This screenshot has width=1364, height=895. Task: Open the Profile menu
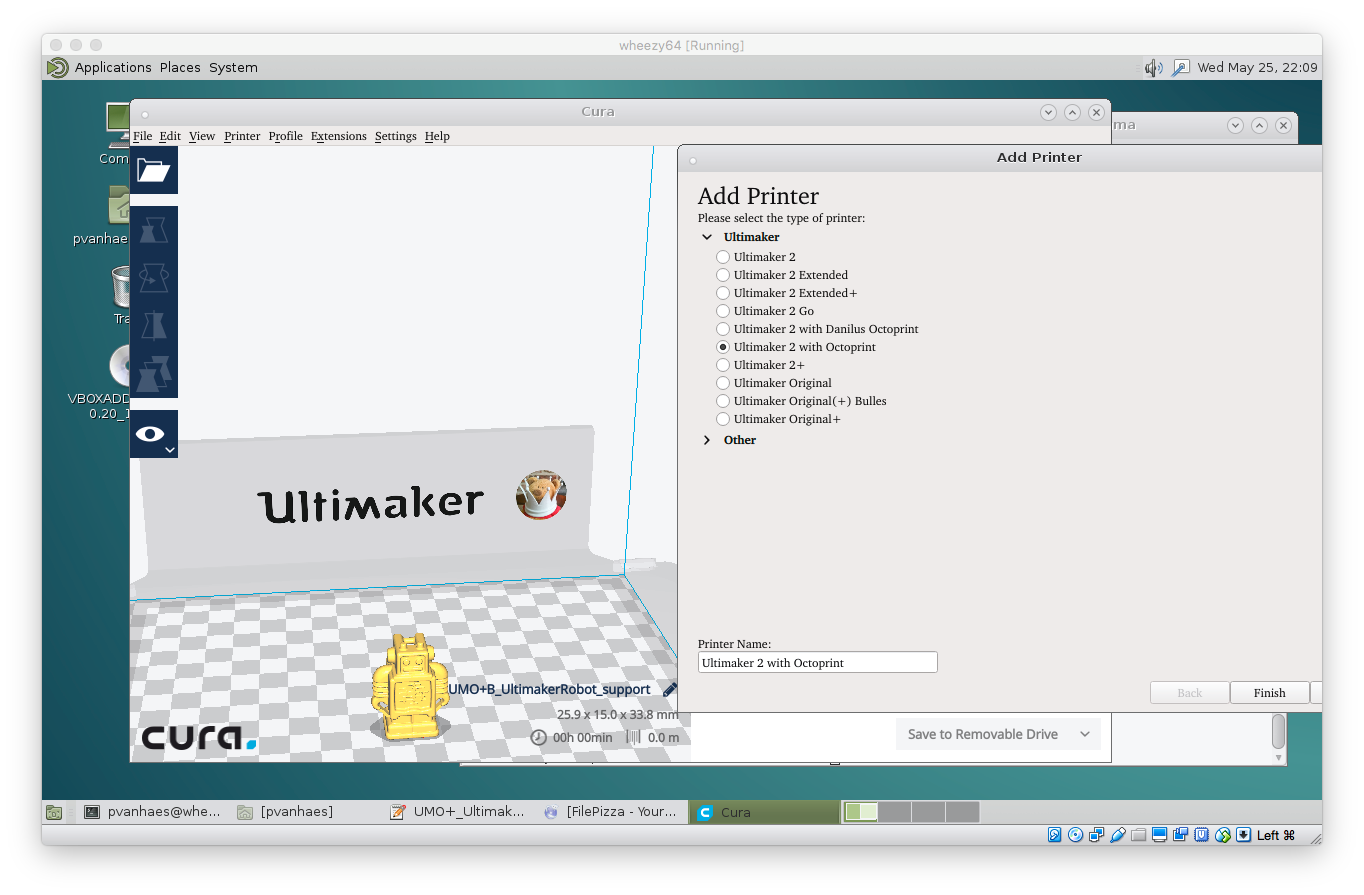(x=285, y=136)
